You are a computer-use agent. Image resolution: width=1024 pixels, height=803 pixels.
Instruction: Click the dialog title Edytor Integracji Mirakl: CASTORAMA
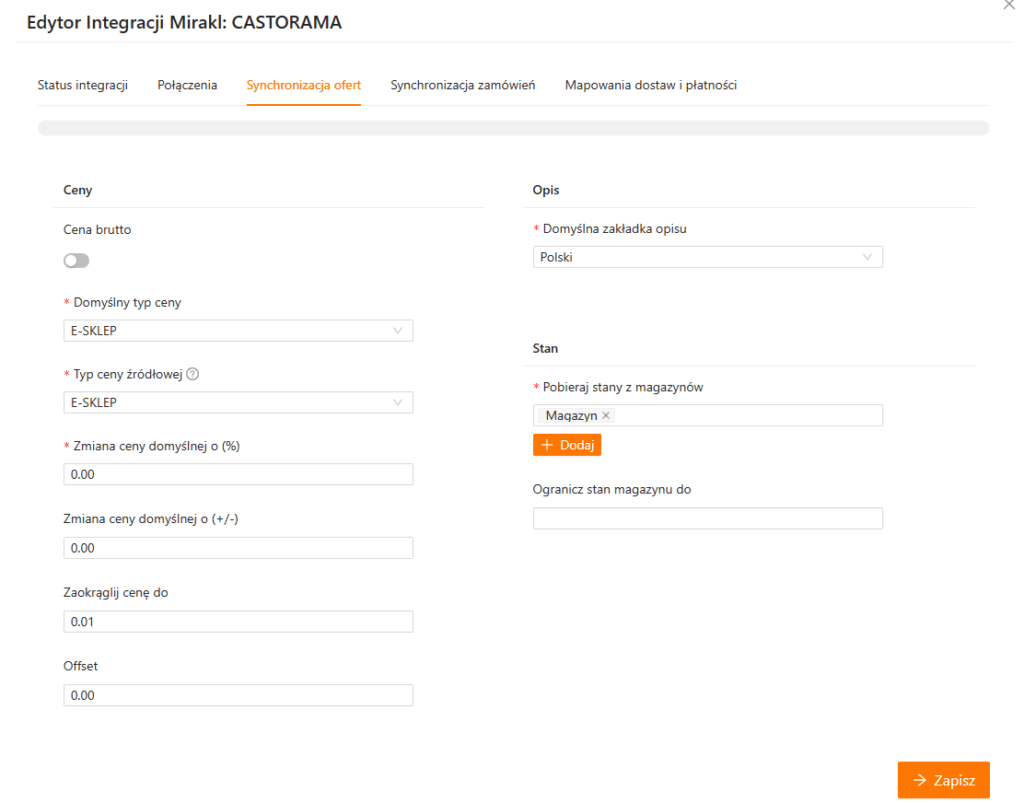(x=184, y=22)
